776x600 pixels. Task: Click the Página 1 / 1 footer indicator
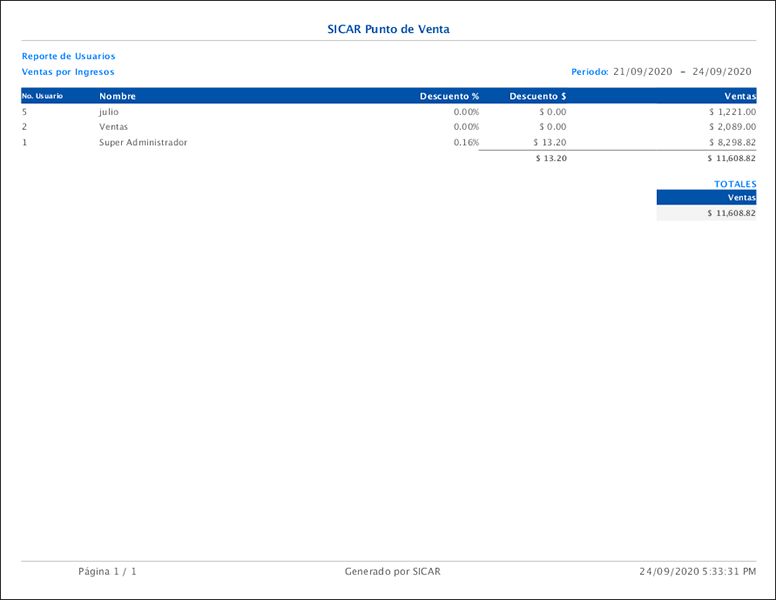107,572
